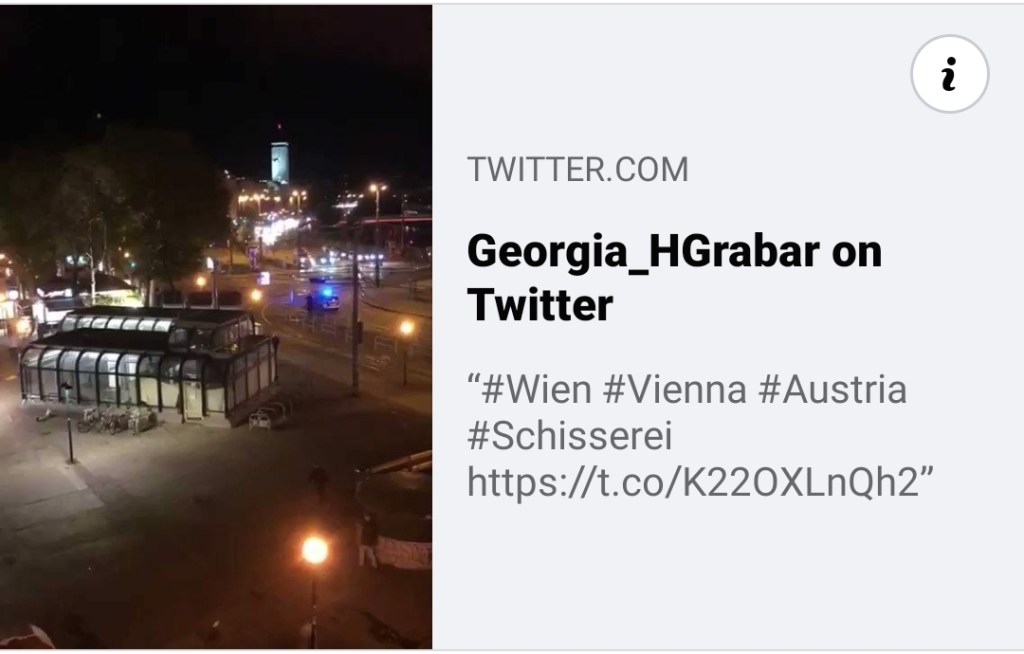
Task: Open the Vienna night street thumbnail
Action: point(216,327)
